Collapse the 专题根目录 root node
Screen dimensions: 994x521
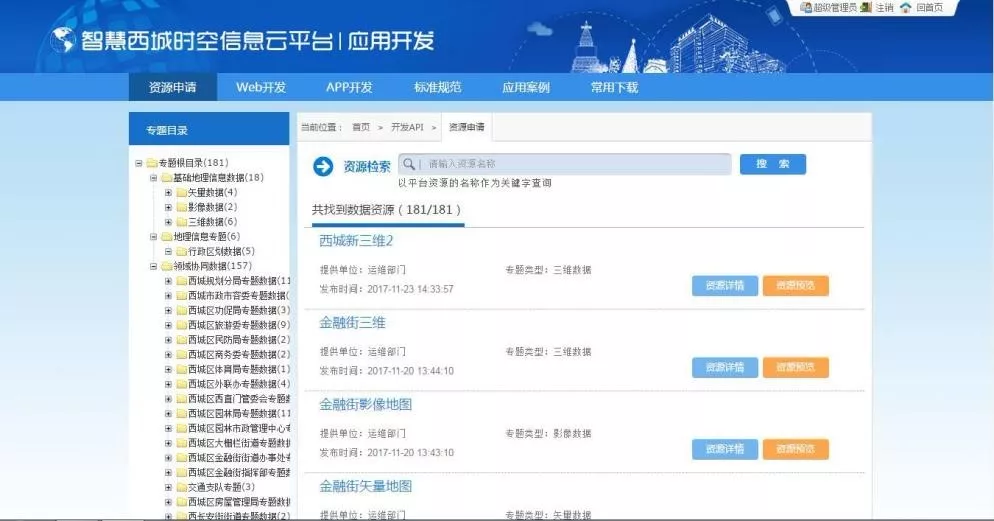click(138, 163)
